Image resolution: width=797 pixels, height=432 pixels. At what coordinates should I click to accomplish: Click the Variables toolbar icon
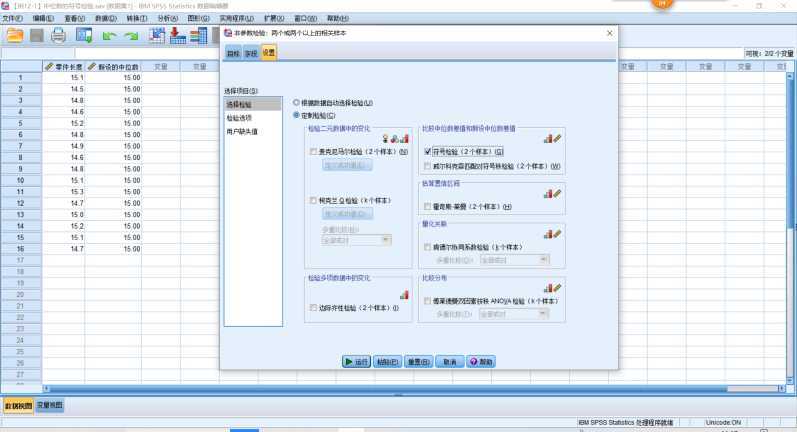pyautogui.click(x=198, y=36)
